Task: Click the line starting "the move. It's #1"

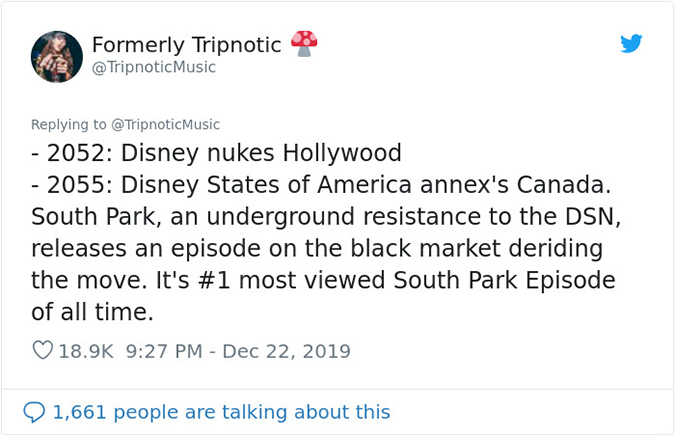Action: tap(323, 280)
